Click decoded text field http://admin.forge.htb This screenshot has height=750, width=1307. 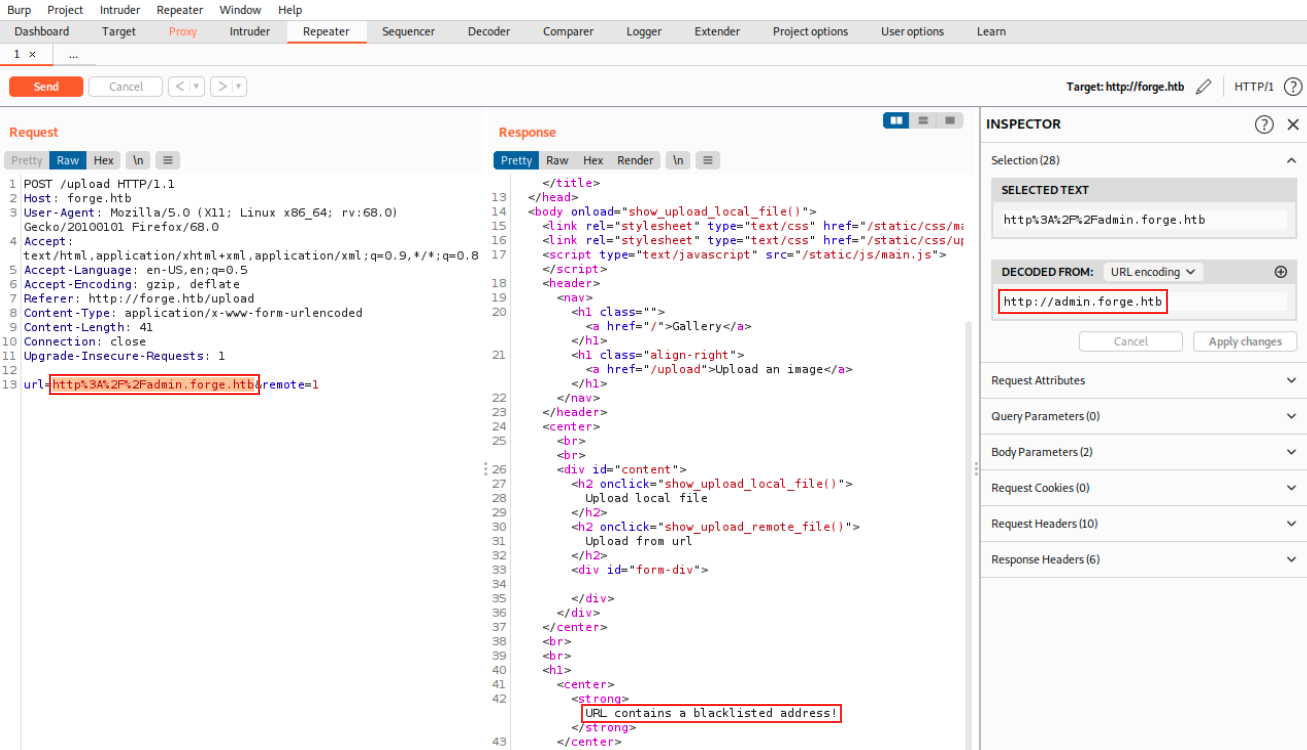click(1142, 302)
